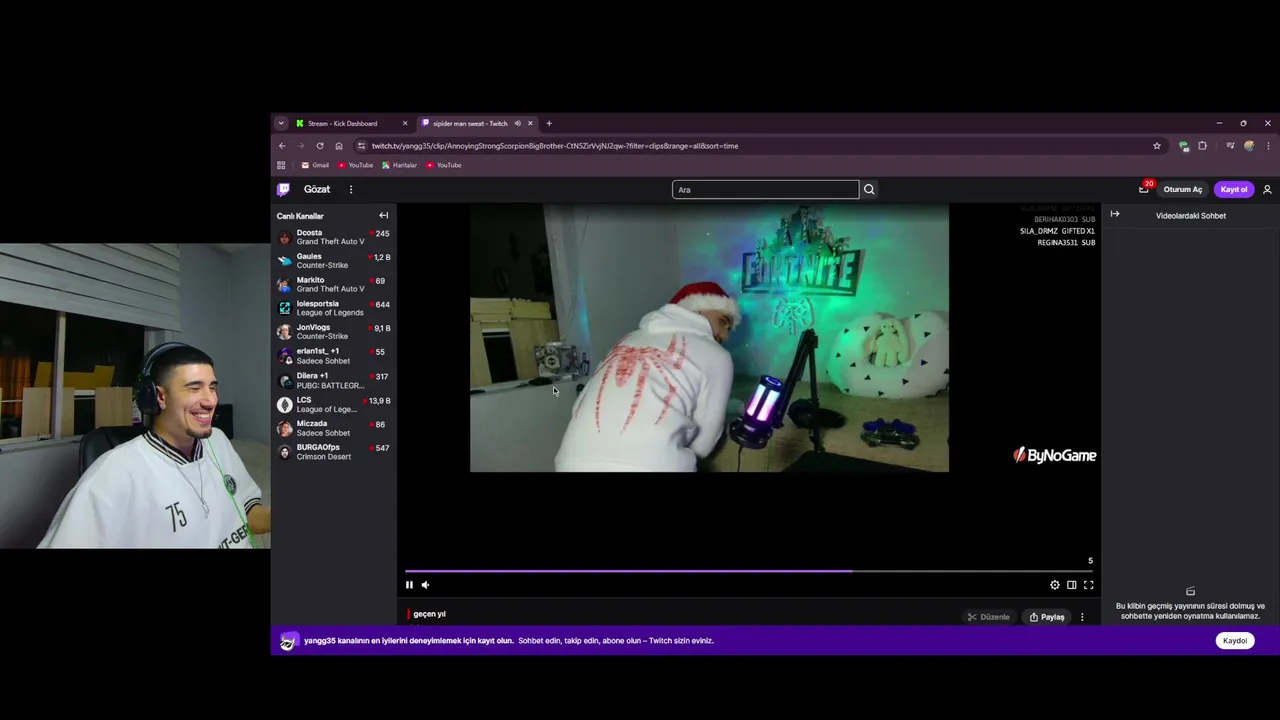Click the LCS channel avatar
Screen dimensions: 1280x720
284,405
